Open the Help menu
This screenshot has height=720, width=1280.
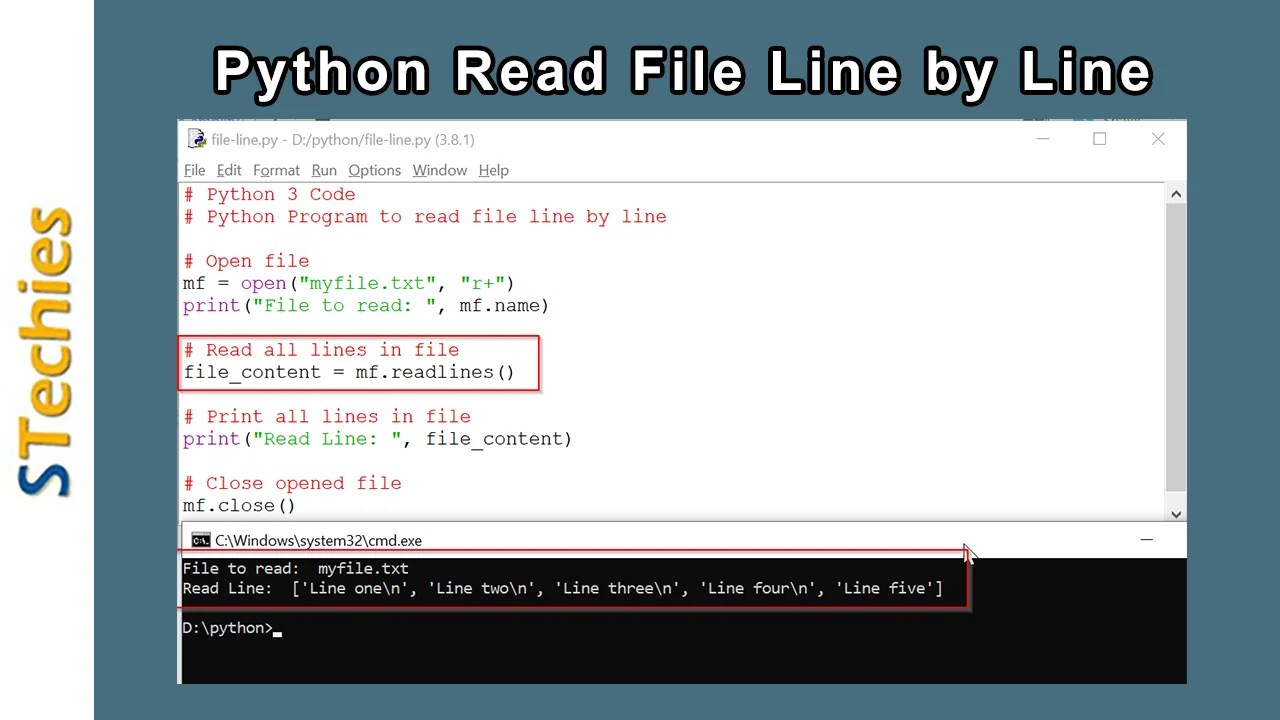[x=493, y=170]
